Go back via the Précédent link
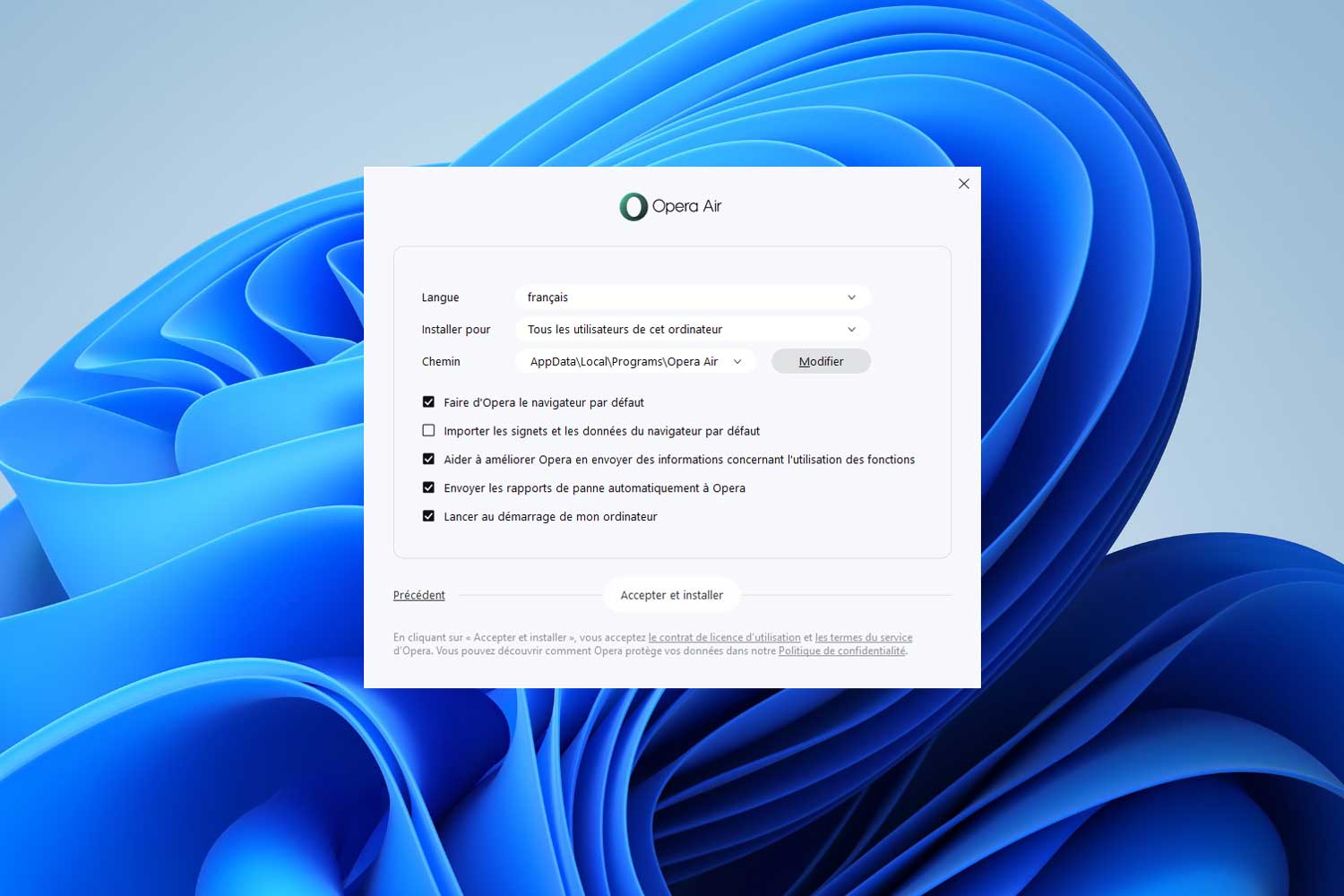Screen dimensions: 1344x896 coord(419,595)
